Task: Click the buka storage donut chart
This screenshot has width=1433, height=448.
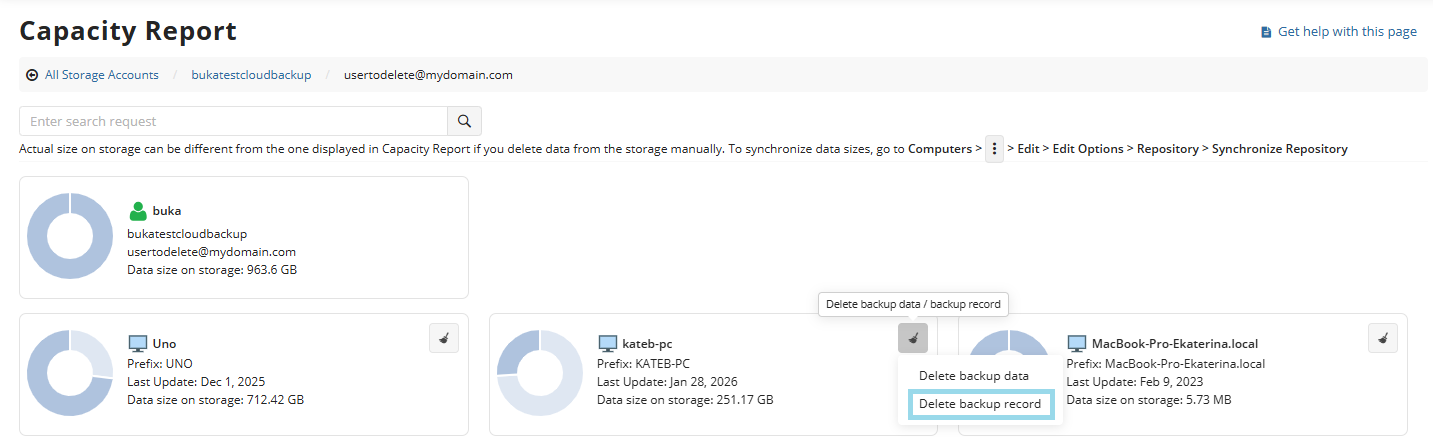Action: pyautogui.click(x=70, y=237)
